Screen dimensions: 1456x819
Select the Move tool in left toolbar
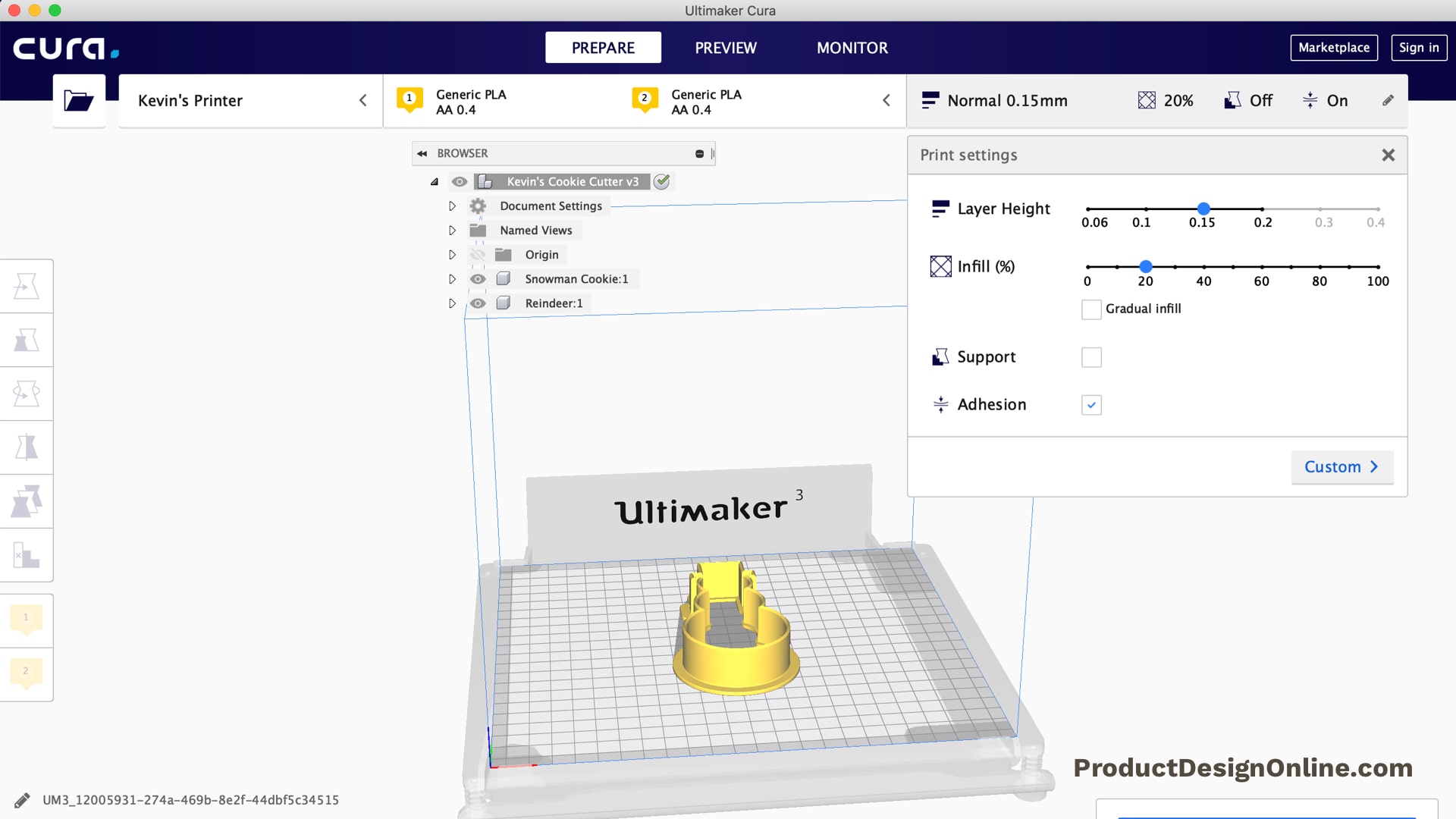(27, 286)
